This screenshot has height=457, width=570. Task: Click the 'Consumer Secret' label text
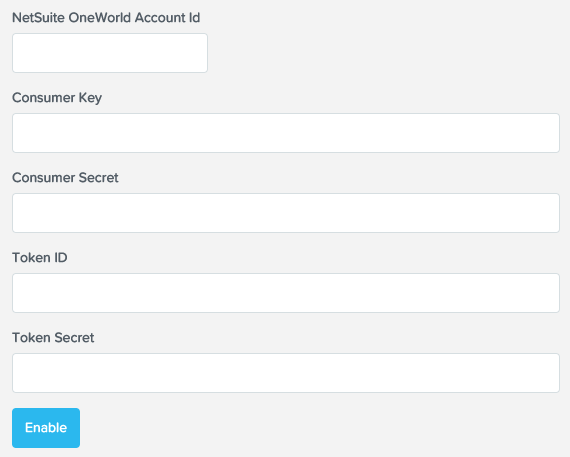(x=65, y=177)
